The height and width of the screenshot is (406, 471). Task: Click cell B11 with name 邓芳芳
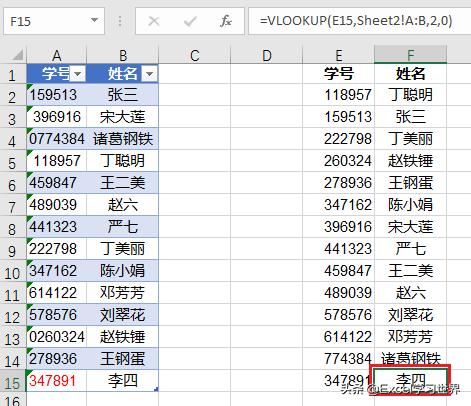[x=123, y=293]
